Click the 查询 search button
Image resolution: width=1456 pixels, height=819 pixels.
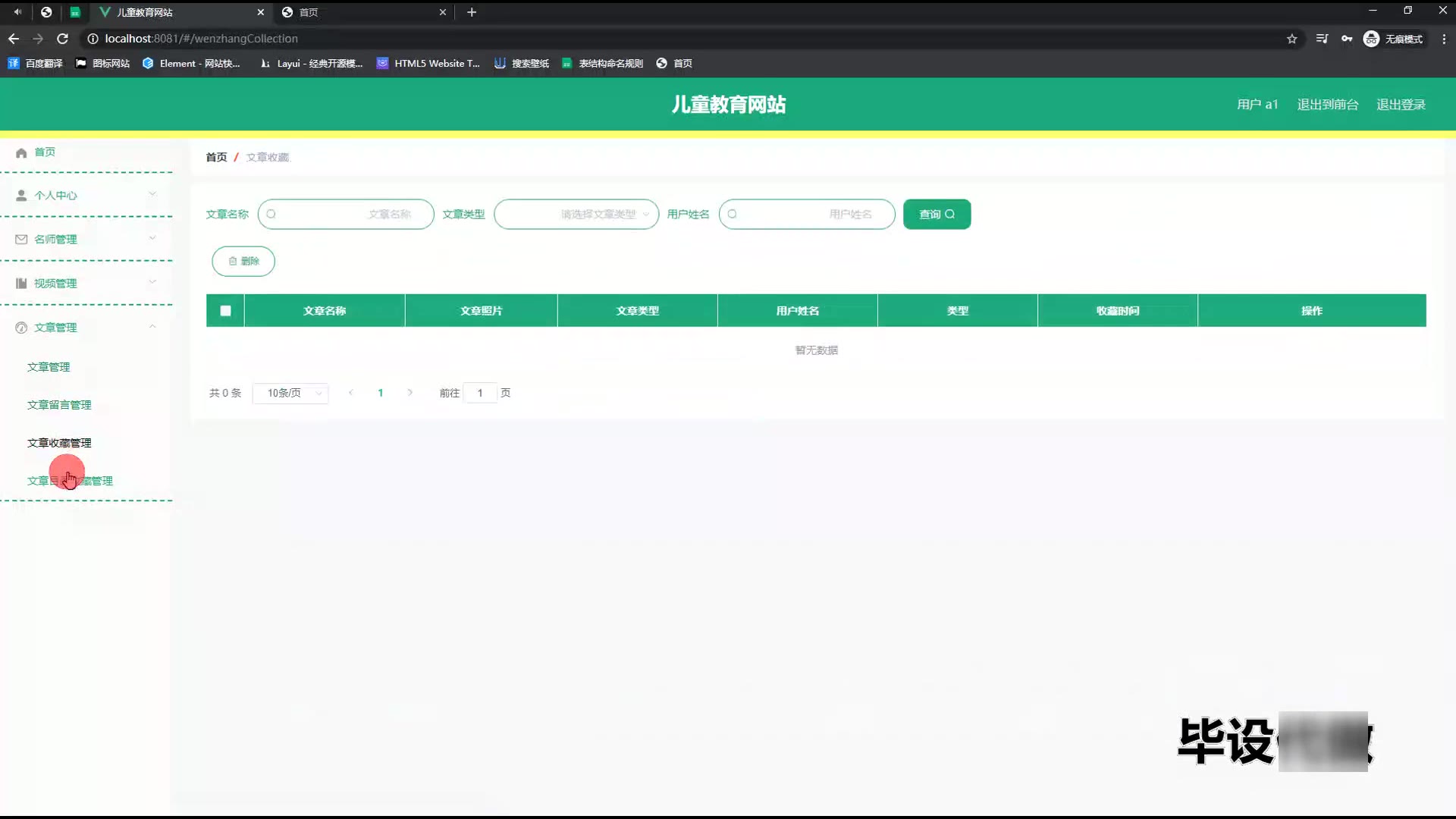[x=937, y=215]
